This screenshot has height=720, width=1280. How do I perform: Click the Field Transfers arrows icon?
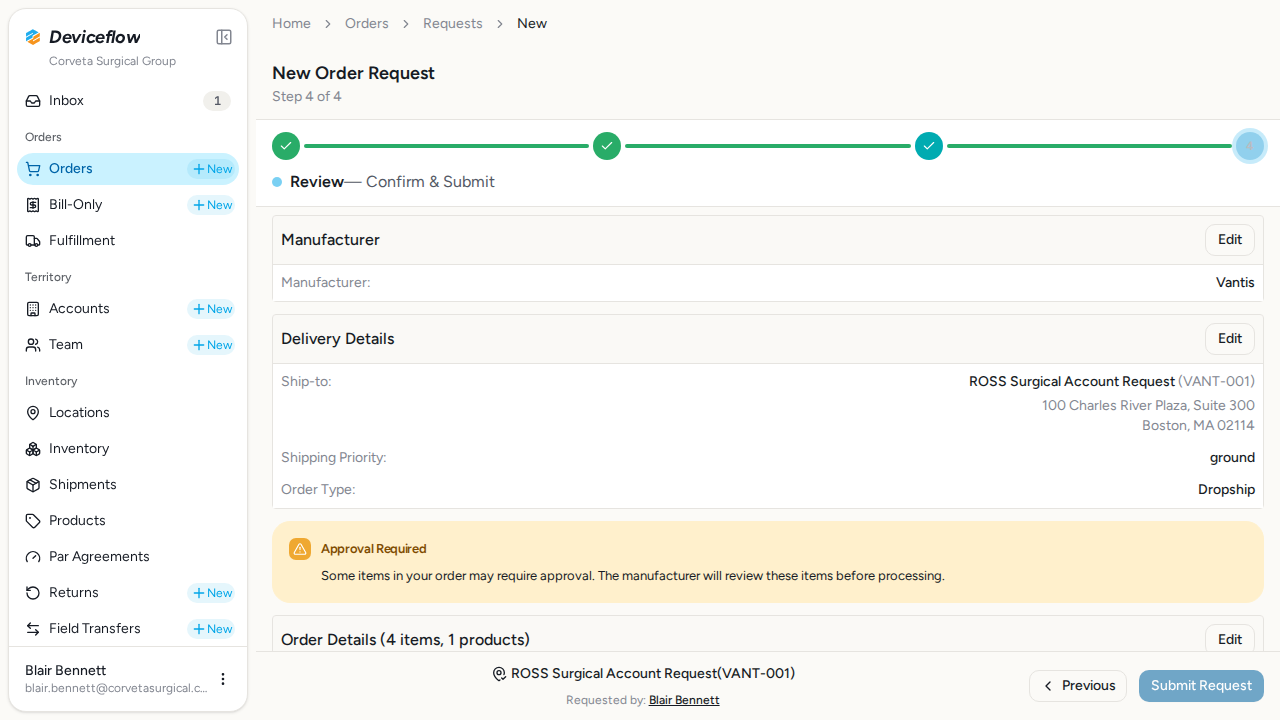point(33,629)
